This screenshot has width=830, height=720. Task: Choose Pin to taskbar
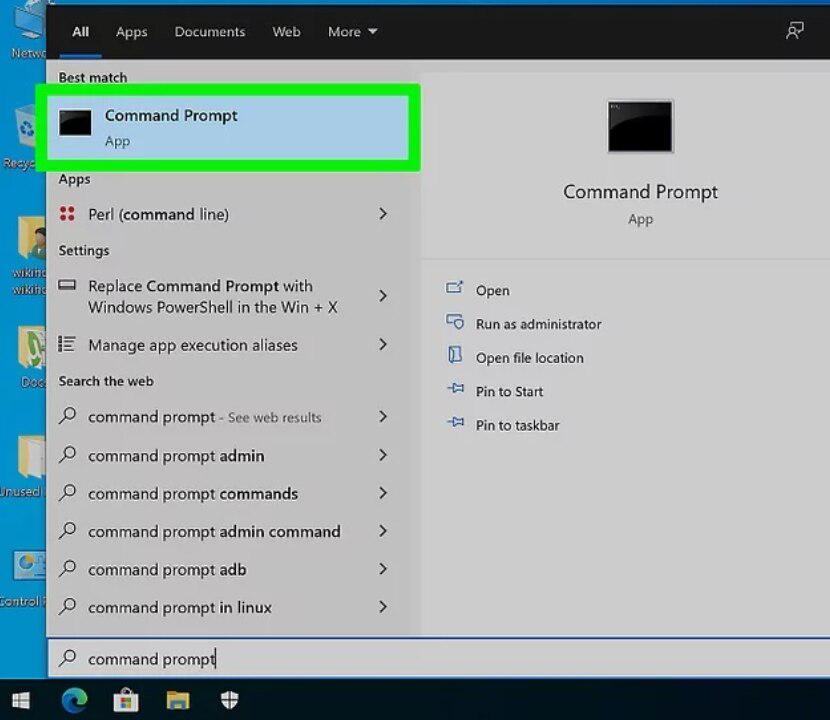[517, 425]
